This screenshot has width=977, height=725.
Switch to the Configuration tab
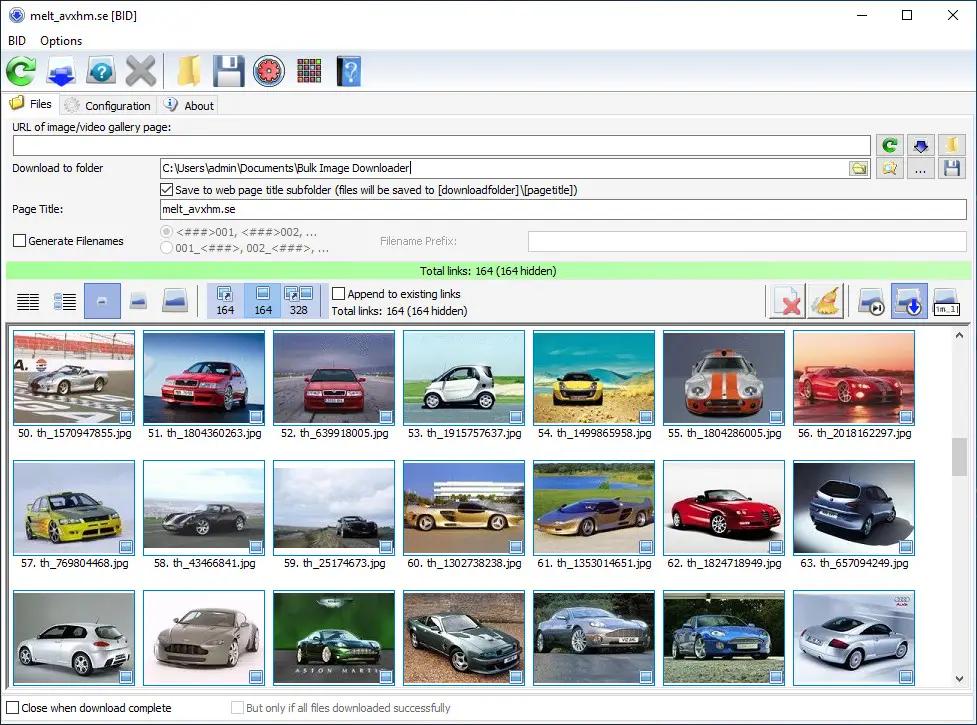click(x=107, y=105)
